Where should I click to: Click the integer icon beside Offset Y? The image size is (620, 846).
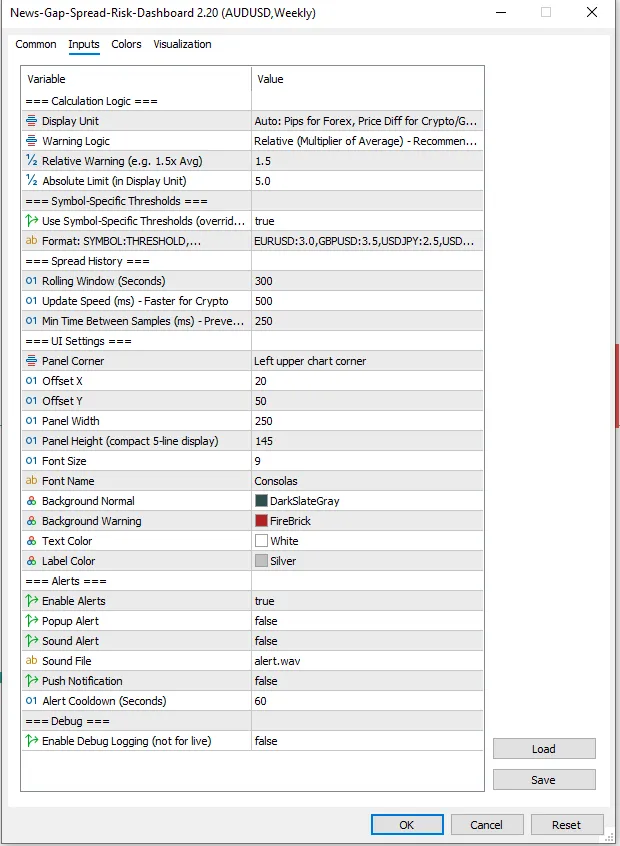click(31, 400)
